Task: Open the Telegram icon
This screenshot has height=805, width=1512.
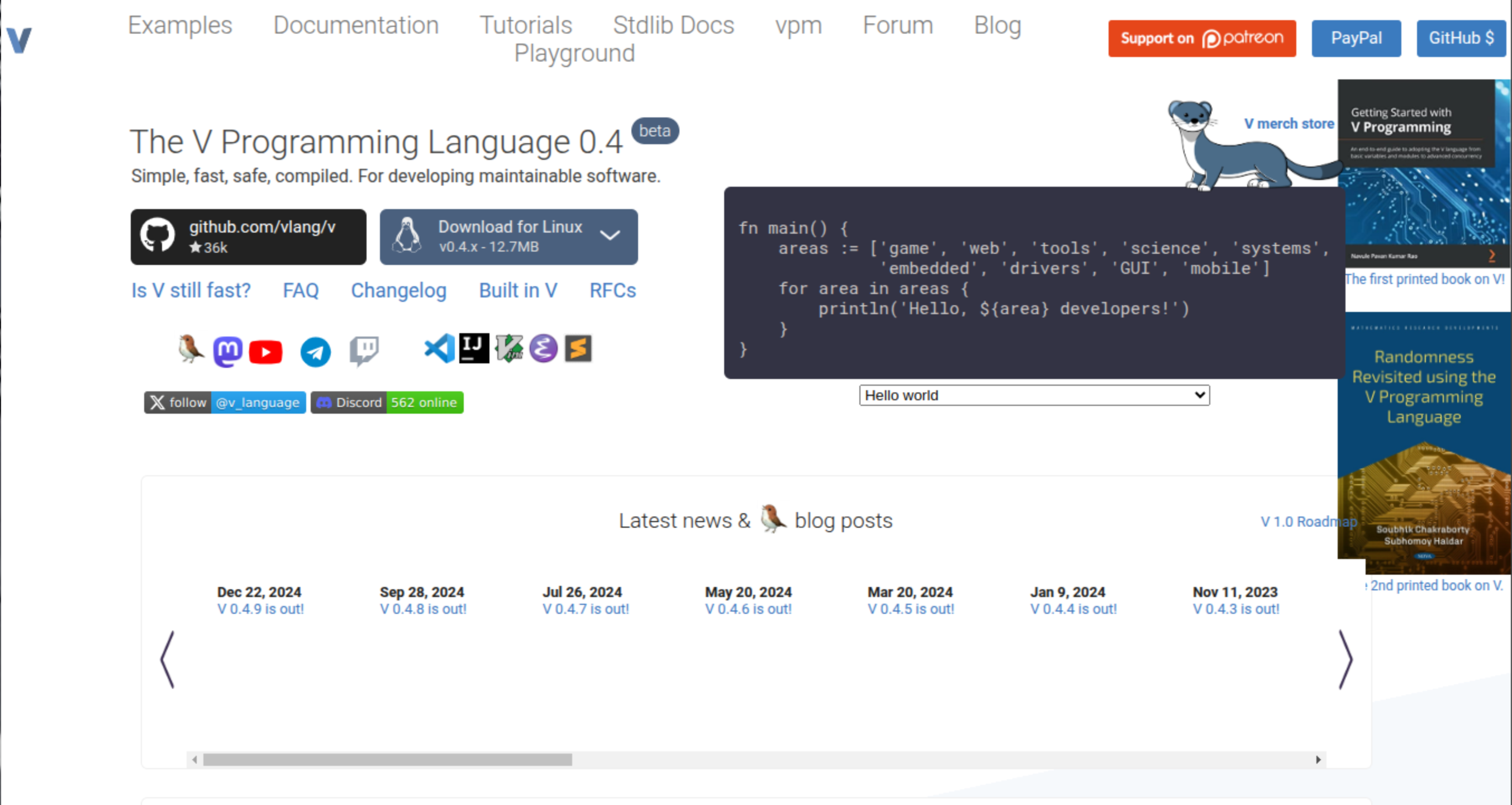Action: point(316,352)
